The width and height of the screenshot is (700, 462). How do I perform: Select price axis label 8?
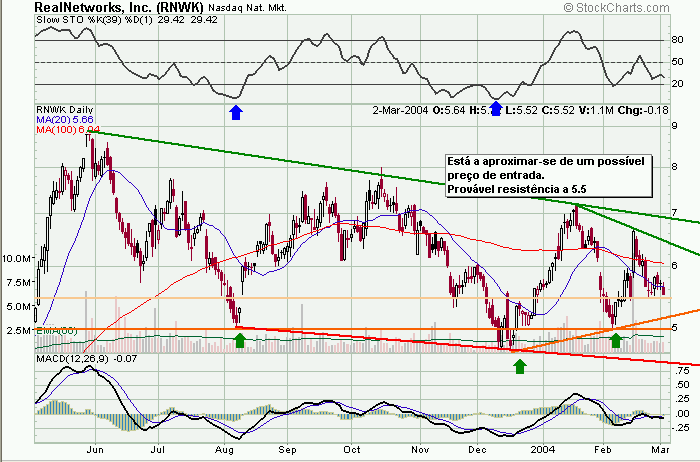pos(674,167)
